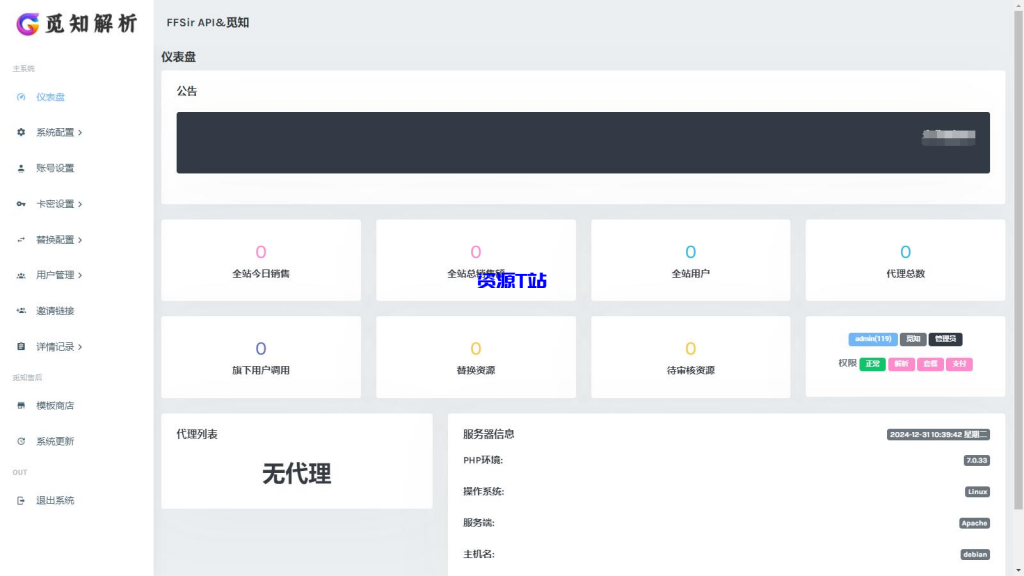Screen dimensions: 1024x576
Task: Click the gear icon next to 系统配置
Action: (x=21, y=132)
